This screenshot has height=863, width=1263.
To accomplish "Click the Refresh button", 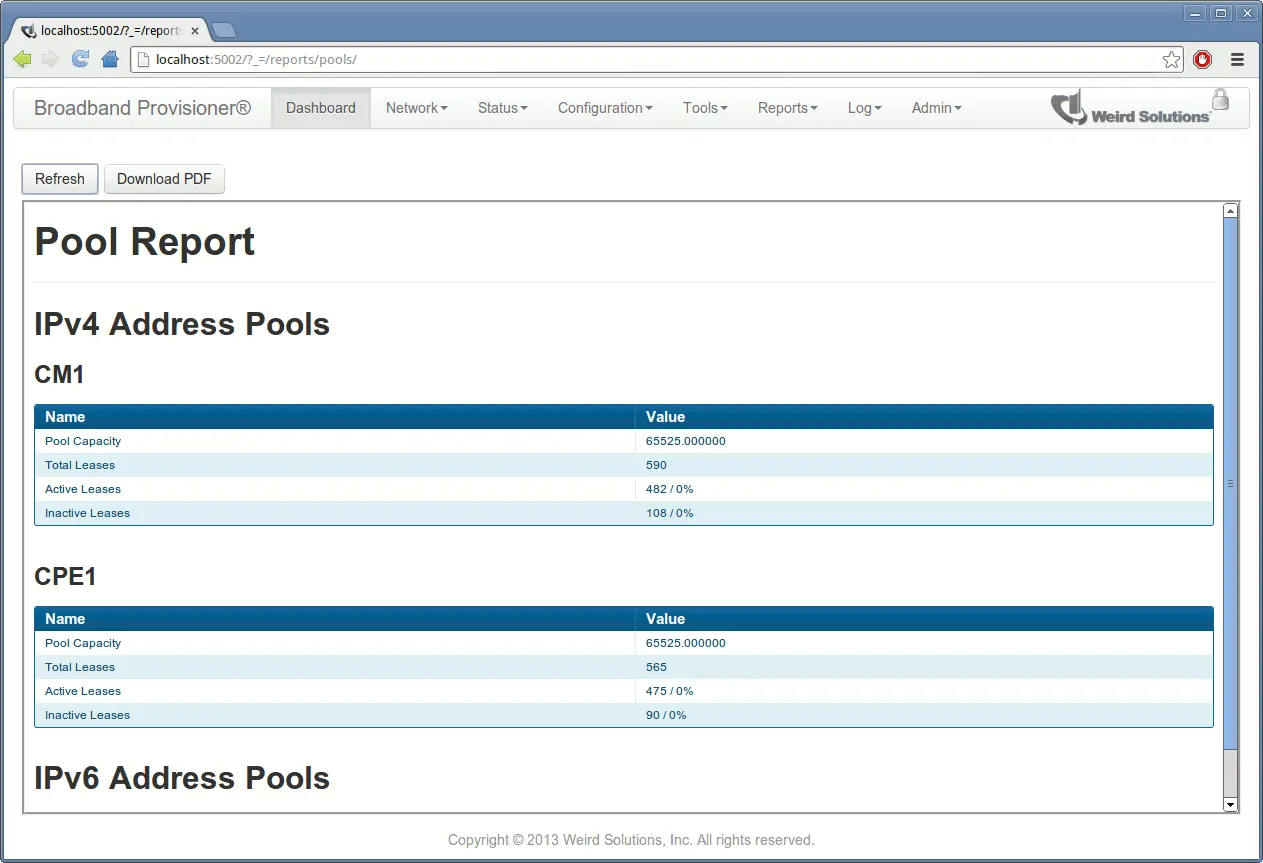I will [59, 179].
